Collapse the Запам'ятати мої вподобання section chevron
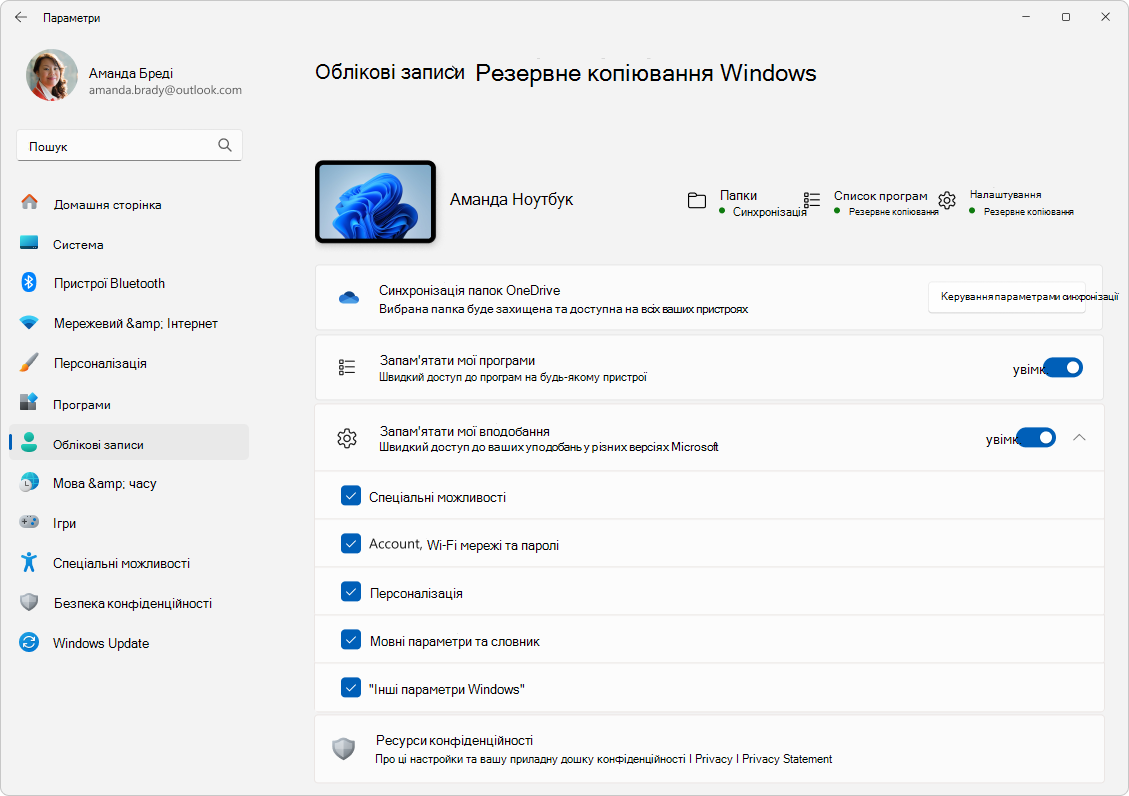1129x796 pixels. click(x=1079, y=438)
